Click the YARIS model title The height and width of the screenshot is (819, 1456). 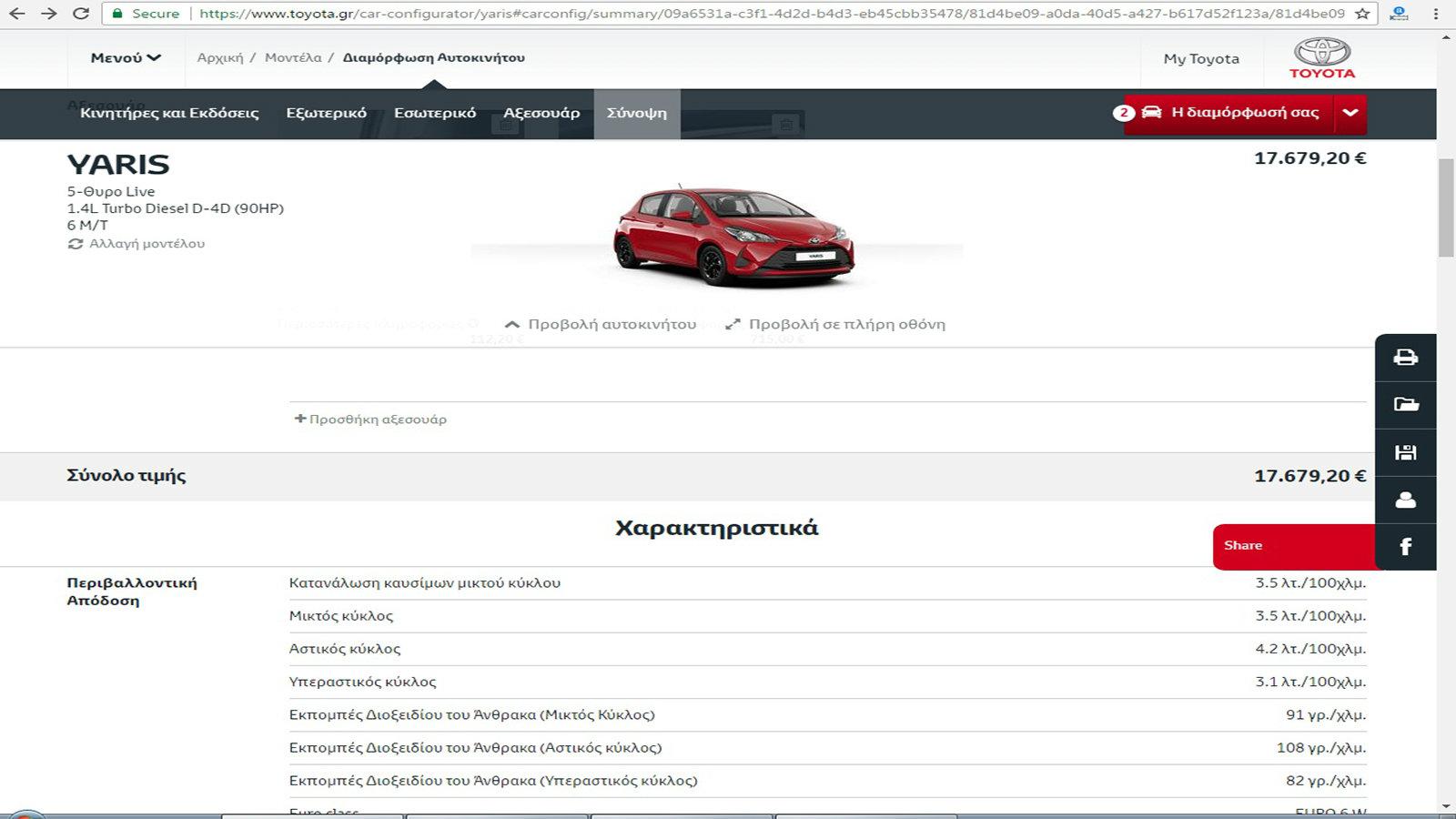(x=118, y=165)
